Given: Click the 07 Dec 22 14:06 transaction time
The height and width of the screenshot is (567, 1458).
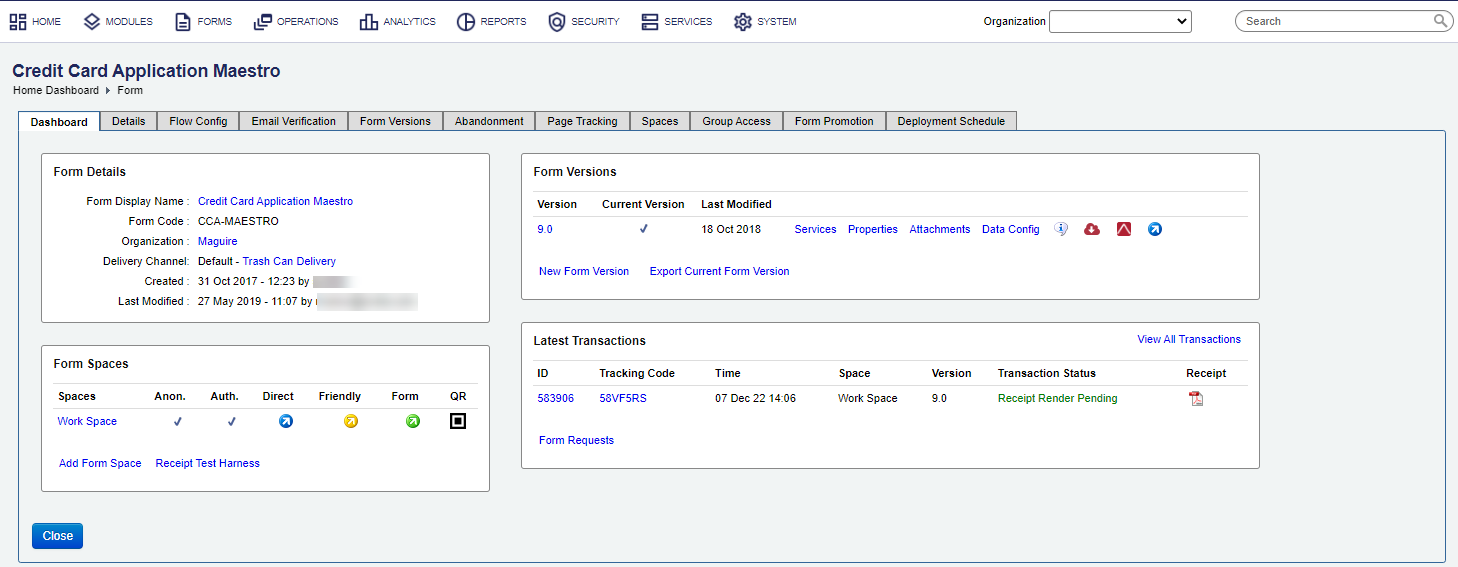Looking at the screenshot, I should (755, 398).
